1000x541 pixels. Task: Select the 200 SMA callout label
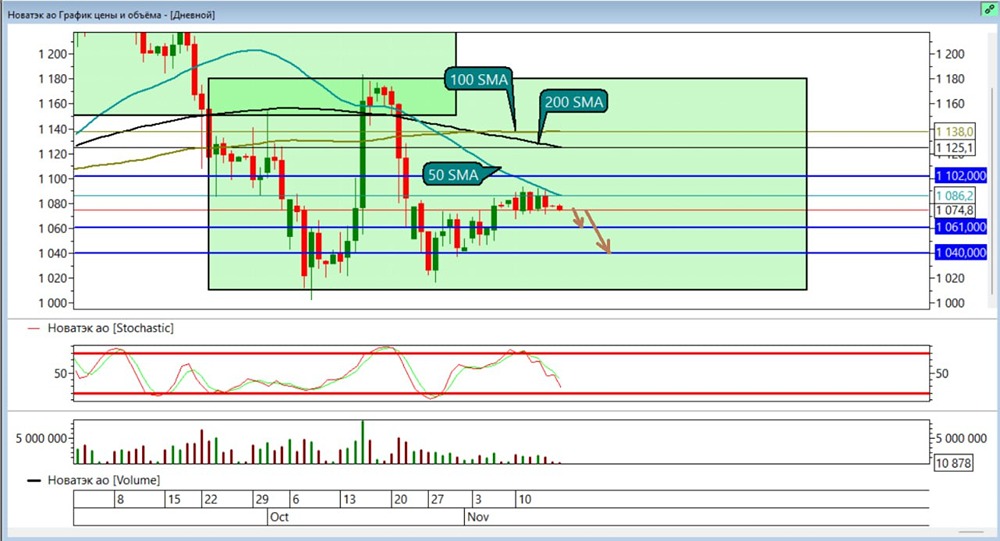click(x=573, y=102)
